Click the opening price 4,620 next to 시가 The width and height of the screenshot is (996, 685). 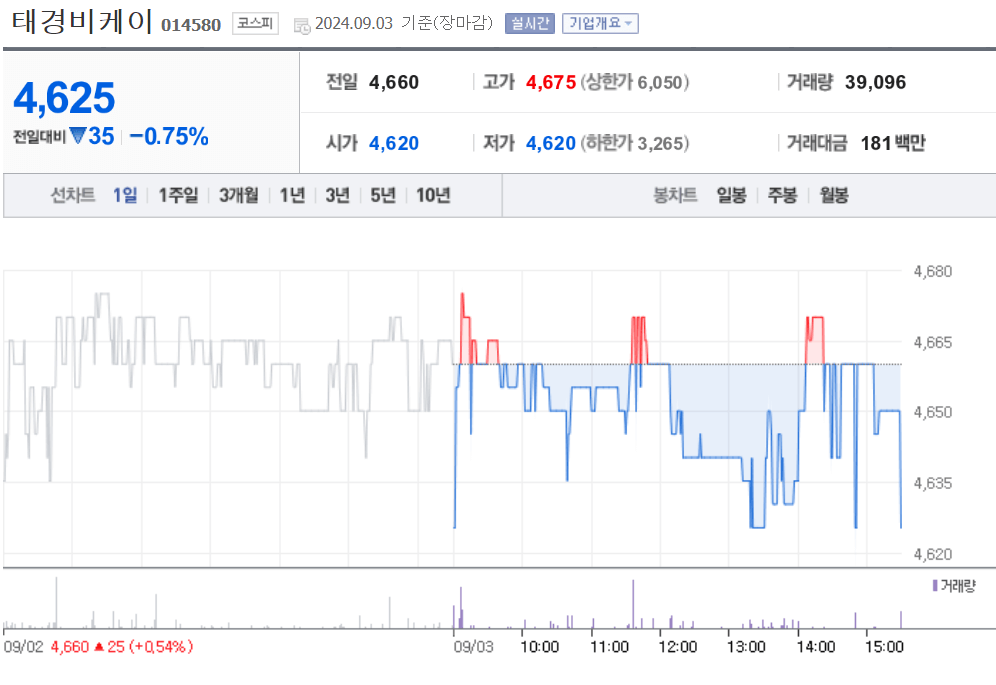coord(394,143)
